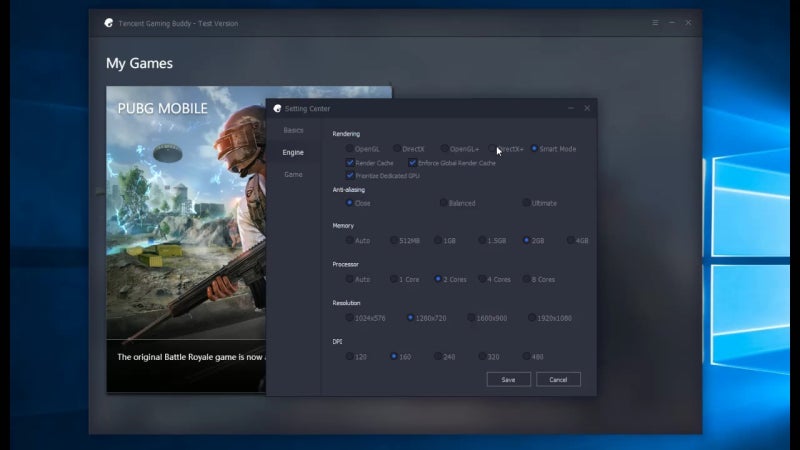Switch to the Game tab
The height and width of the screenshot is (450, 800).
(293, 174)
